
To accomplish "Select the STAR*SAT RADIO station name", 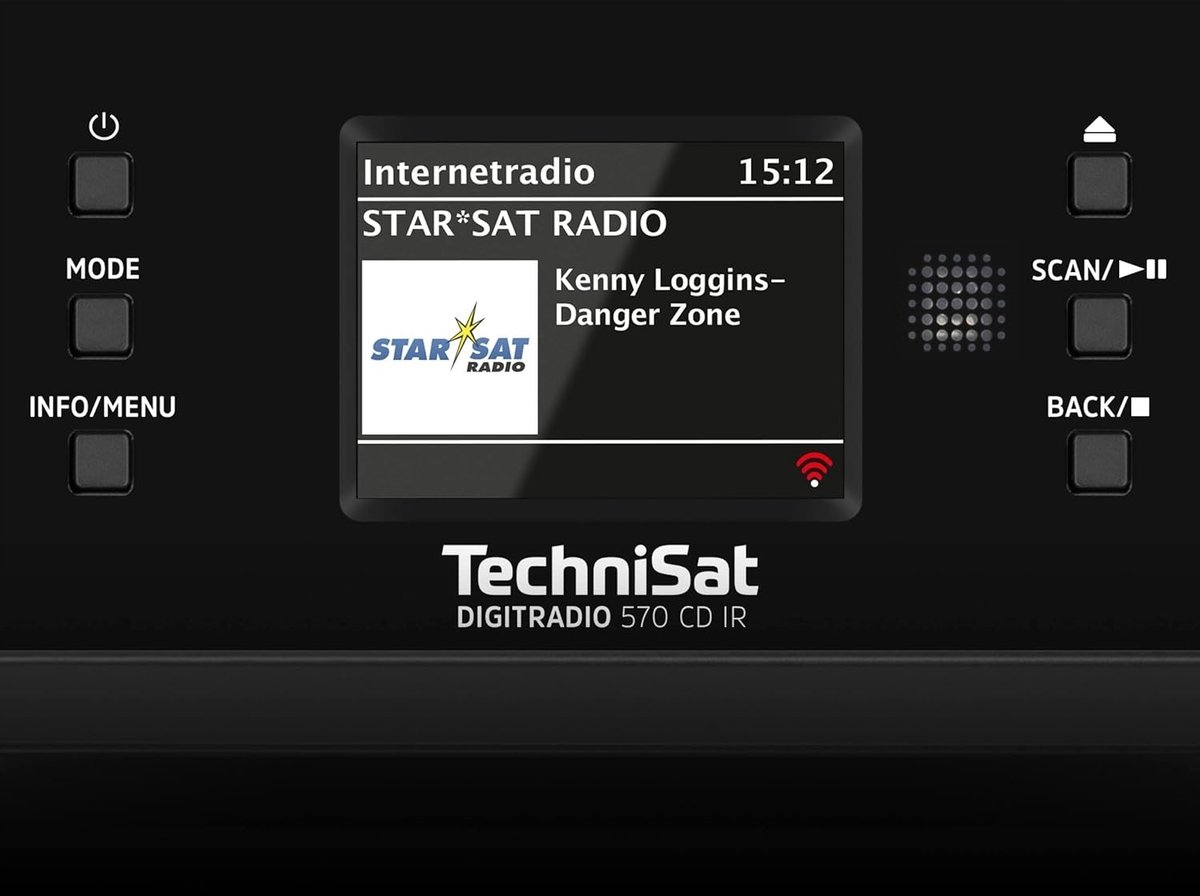I will [514, 223].
